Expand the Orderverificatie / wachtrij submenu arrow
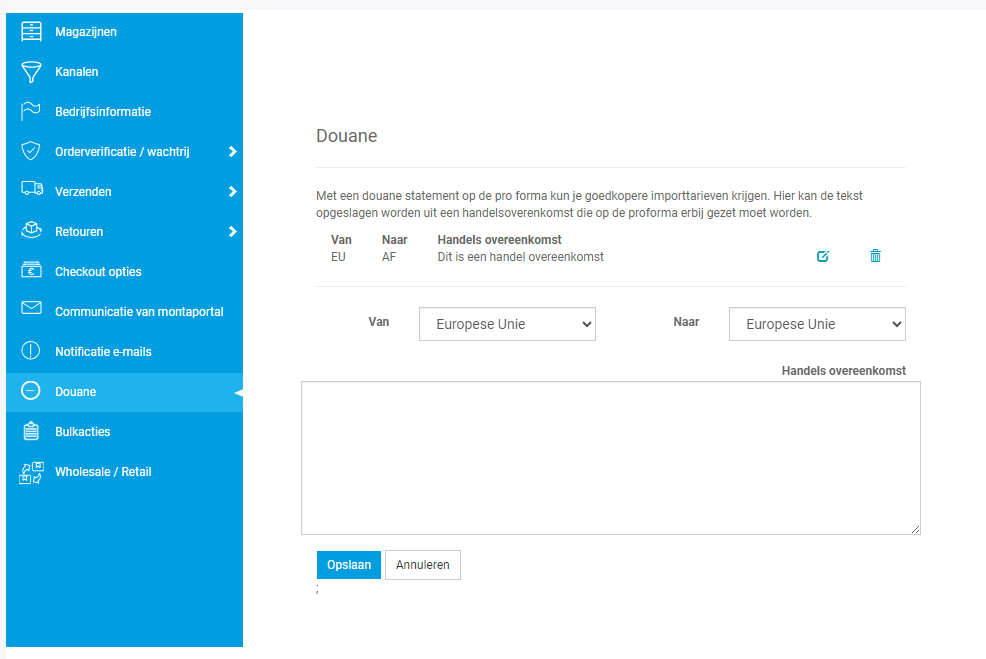The width and height of the screenshot is (986, 659). (x=232, y=152)
